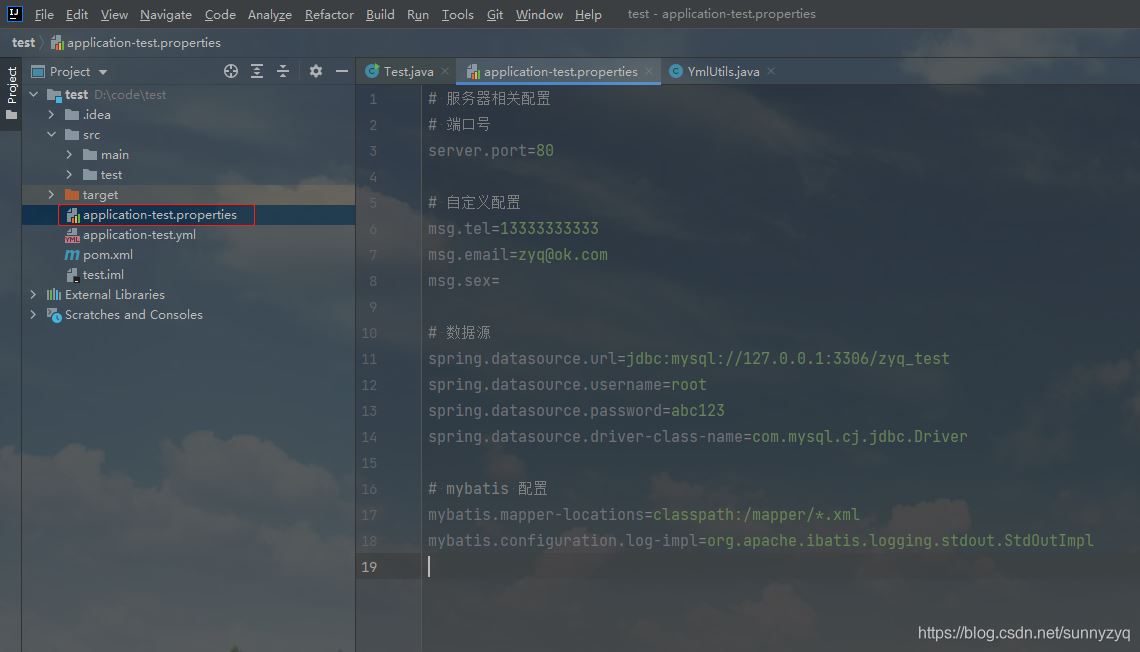Close the Test.java tab
This screenshot has height=652, width=1140.
[x=446, y=72]
